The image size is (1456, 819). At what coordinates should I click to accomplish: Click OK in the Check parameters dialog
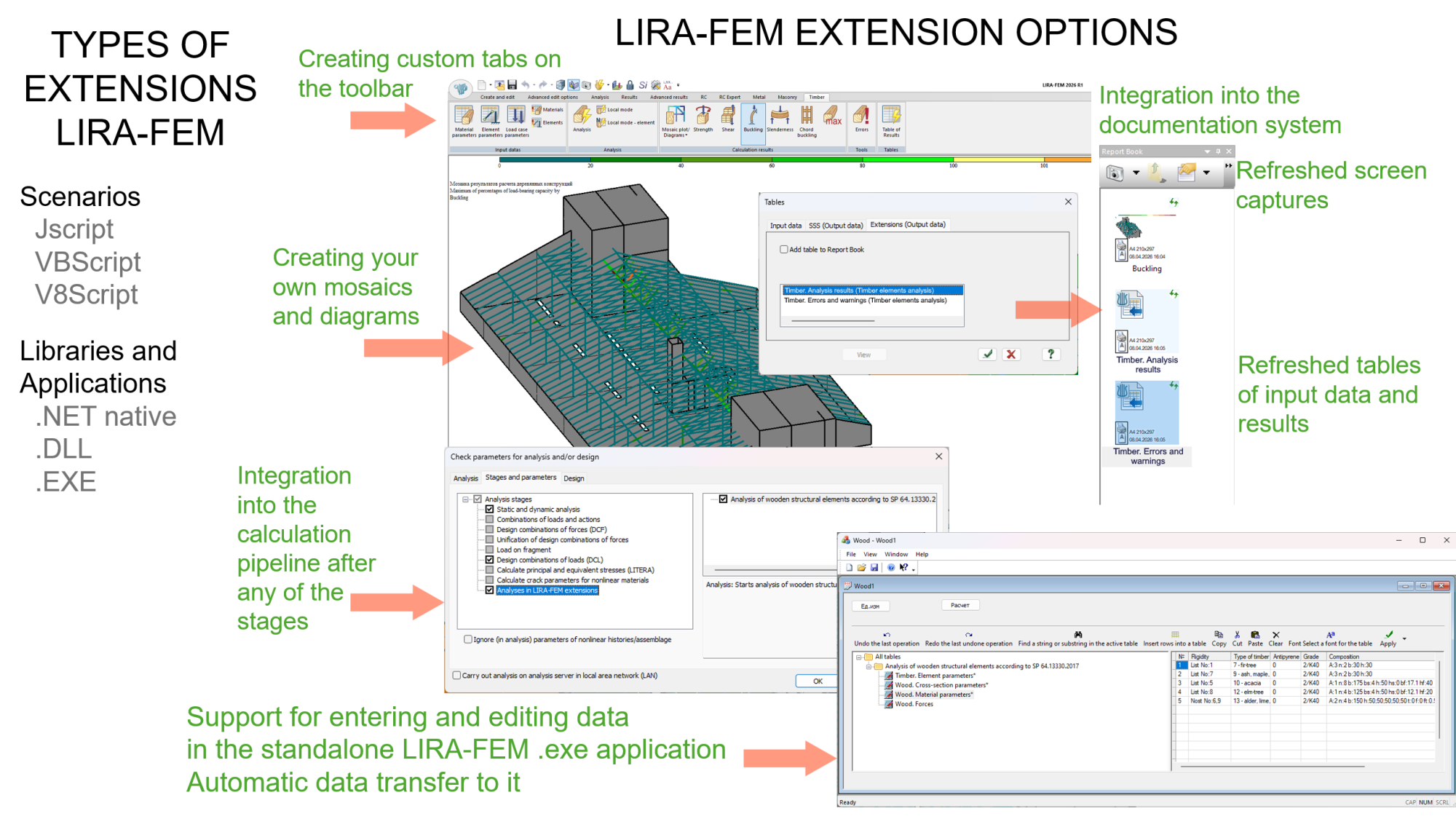[x=818, y=681]
